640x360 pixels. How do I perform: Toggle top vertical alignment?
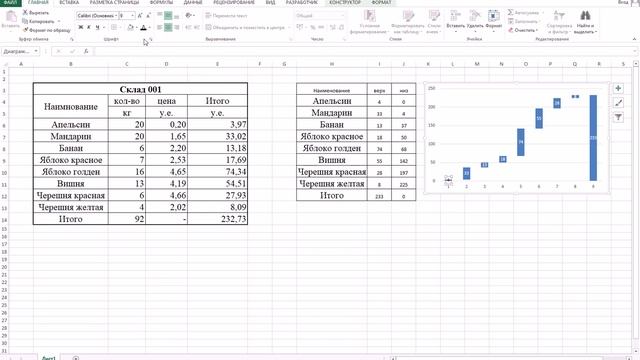pos(160,16)
